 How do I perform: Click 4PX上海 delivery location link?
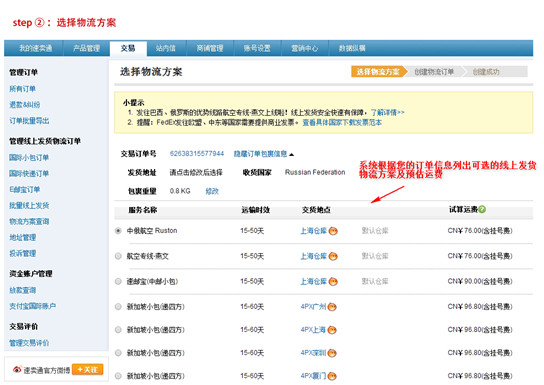[x=313, y=330]
